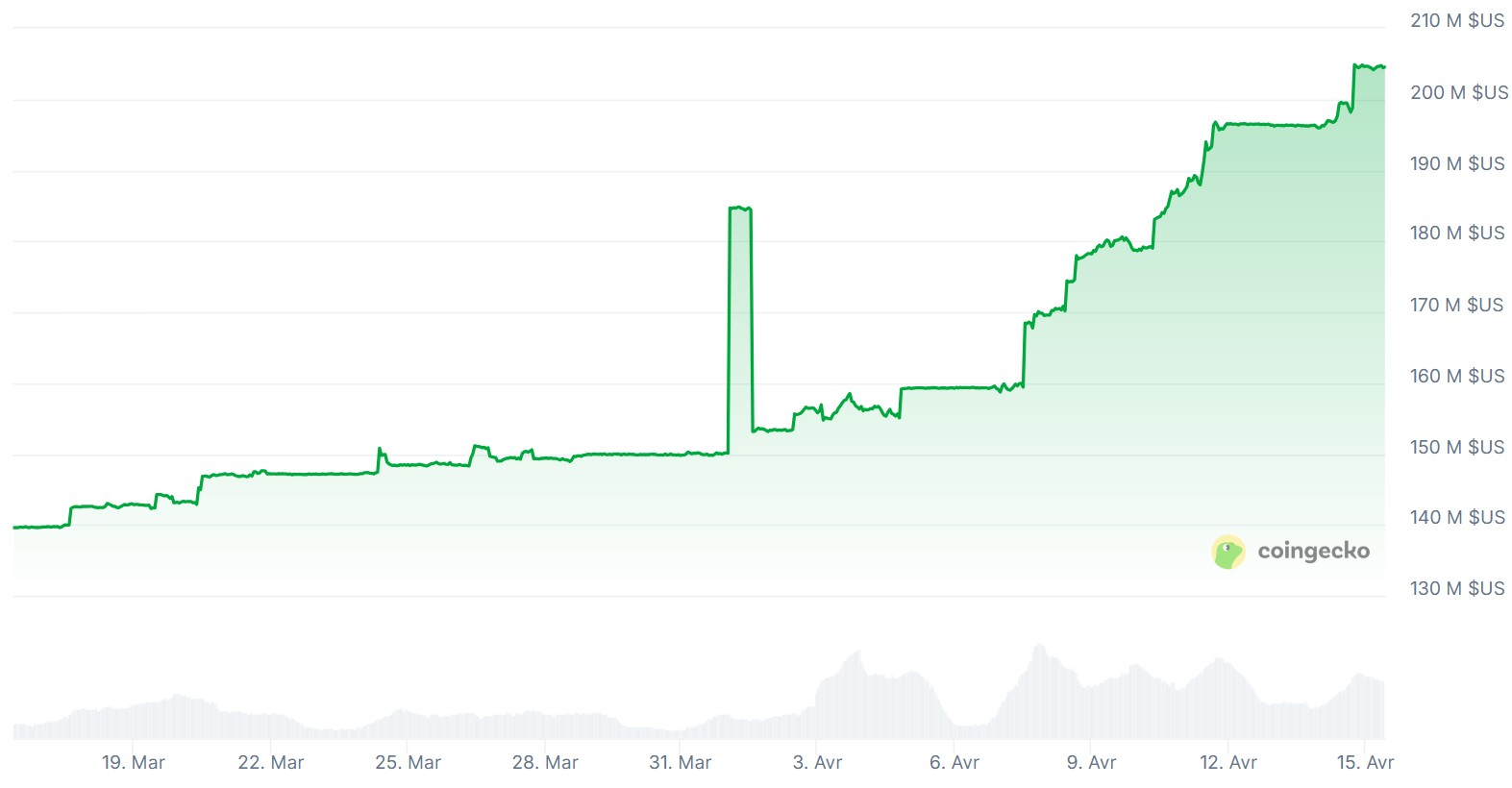Click the 200 M $US axis label
This screenshot has width=1512, height=788.
pyautogui.click(x=1459, y=92)
